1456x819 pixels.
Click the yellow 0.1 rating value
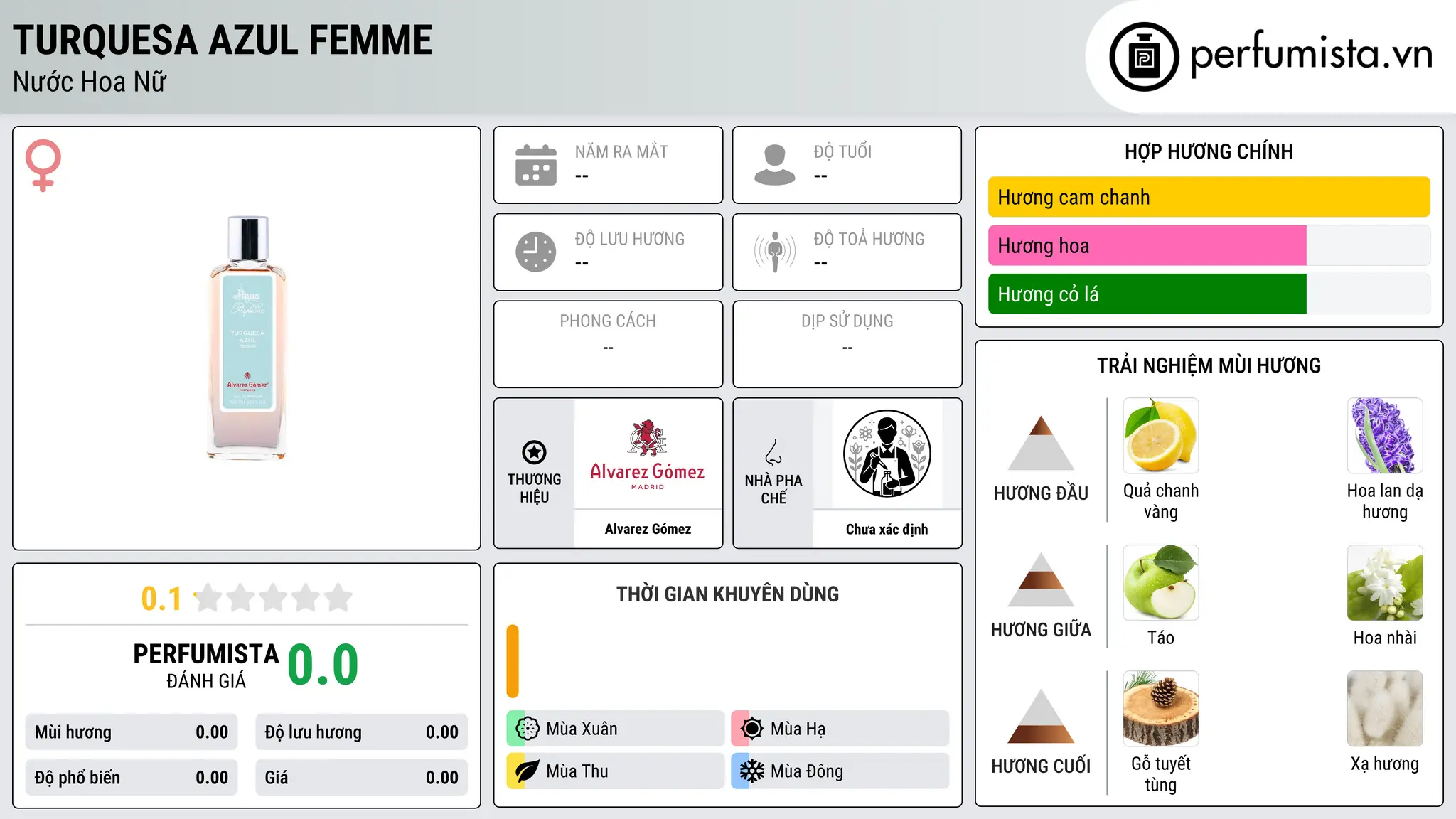pos(161,599)
